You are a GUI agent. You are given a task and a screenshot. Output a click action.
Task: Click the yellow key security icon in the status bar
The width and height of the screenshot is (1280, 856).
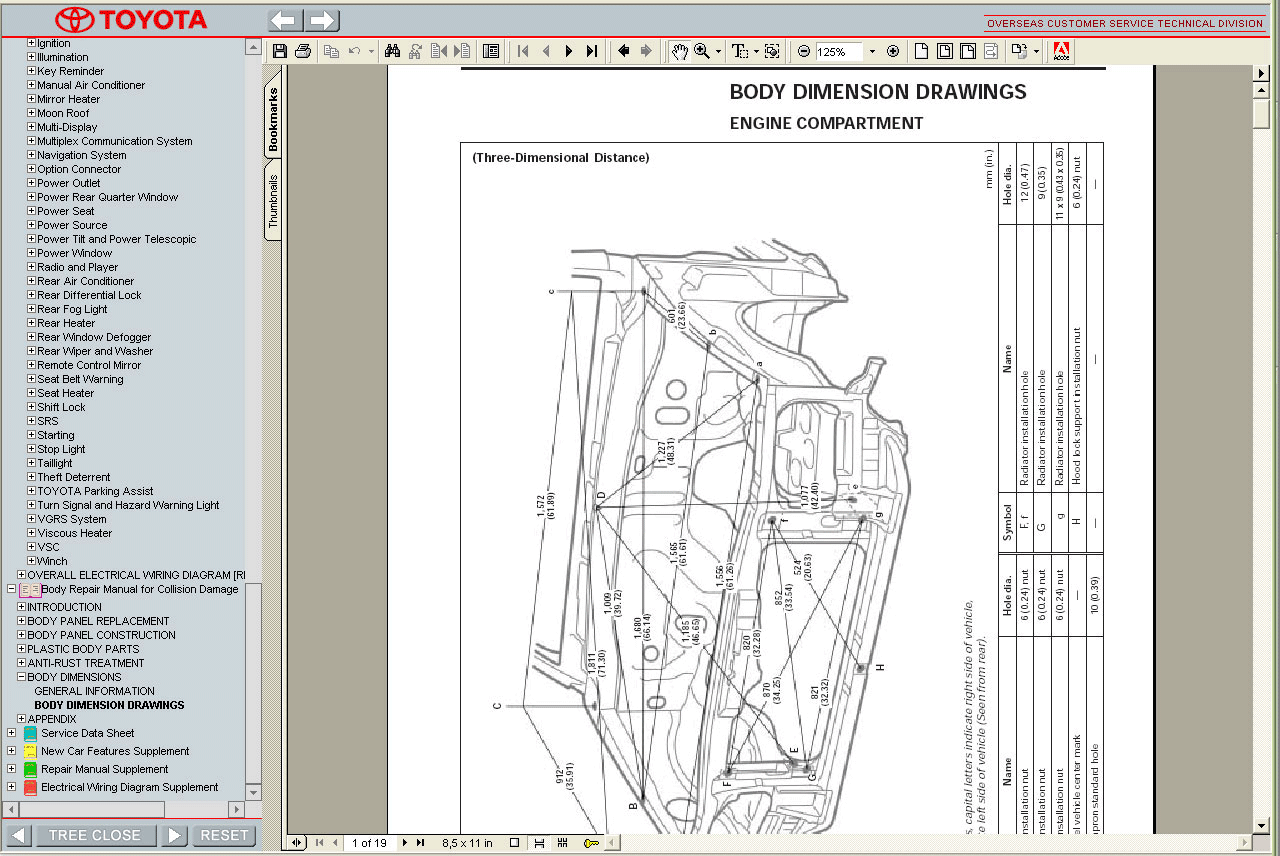tap(592, 843)
